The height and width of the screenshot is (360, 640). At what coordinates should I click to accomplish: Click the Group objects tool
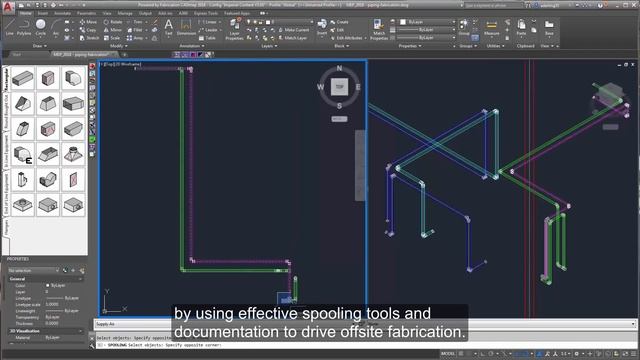click(464, 27)
